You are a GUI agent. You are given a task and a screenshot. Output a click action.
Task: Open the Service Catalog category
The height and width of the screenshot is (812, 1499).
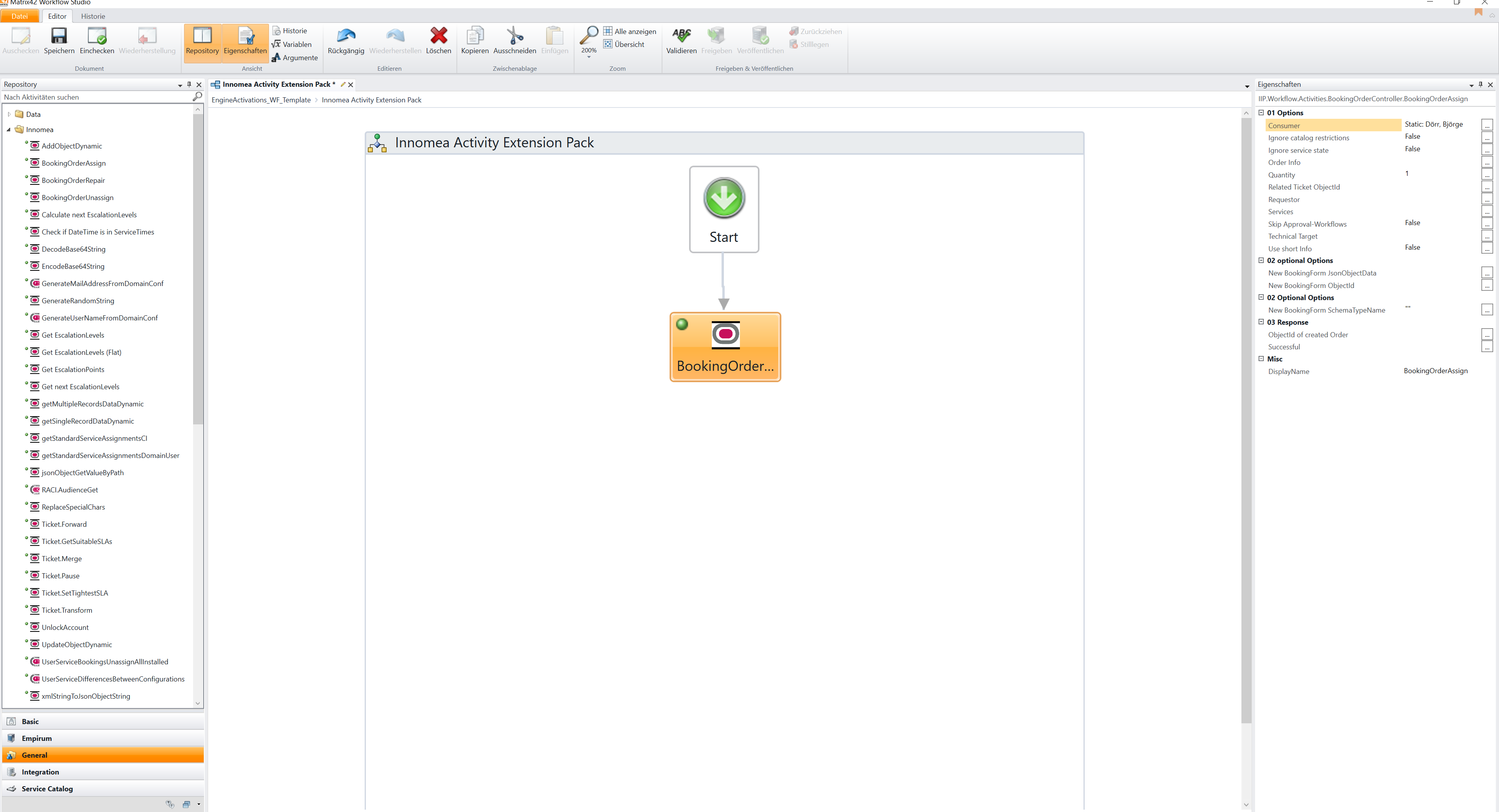click(47, 789)
